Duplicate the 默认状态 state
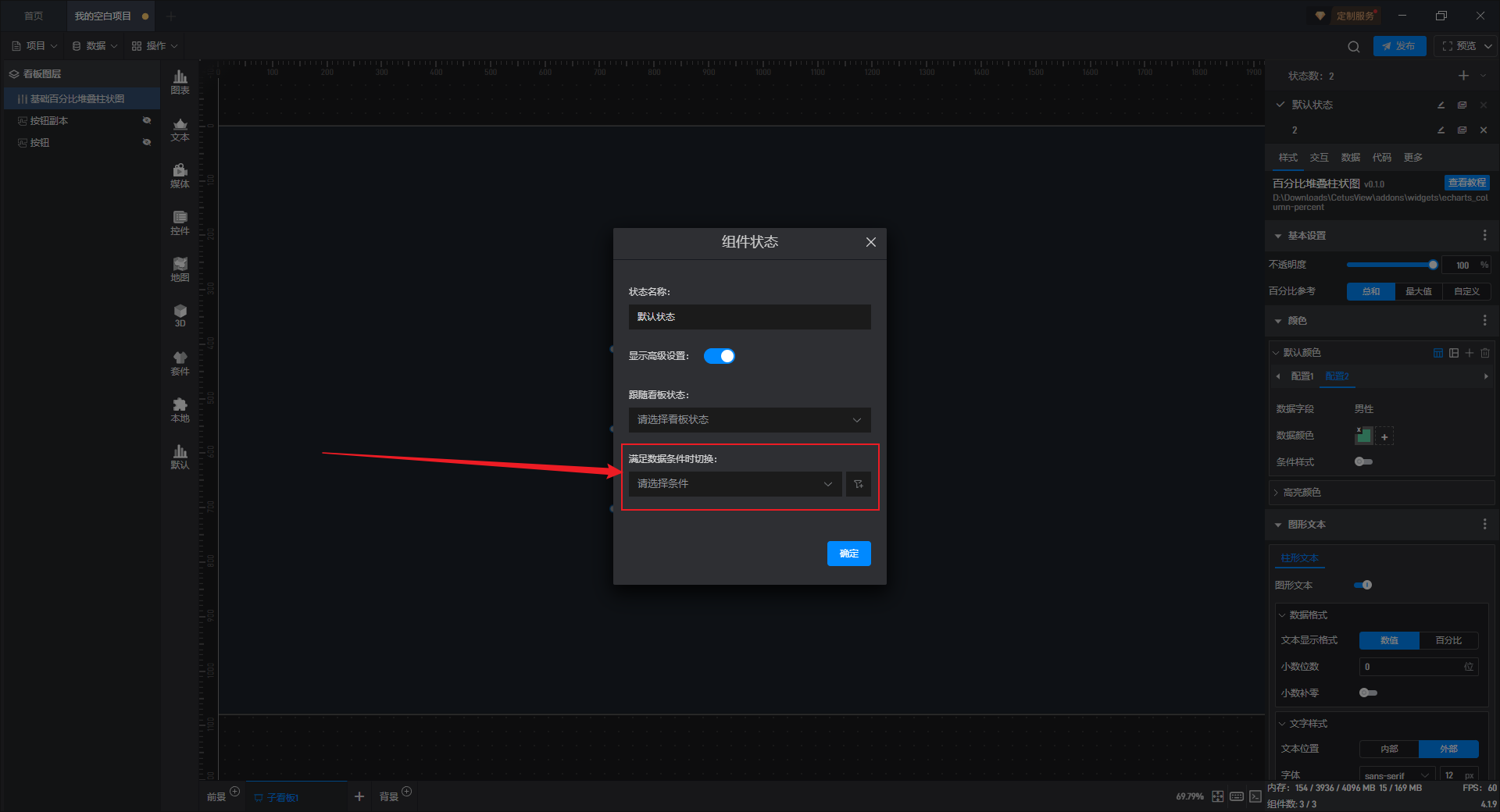 1462,105
